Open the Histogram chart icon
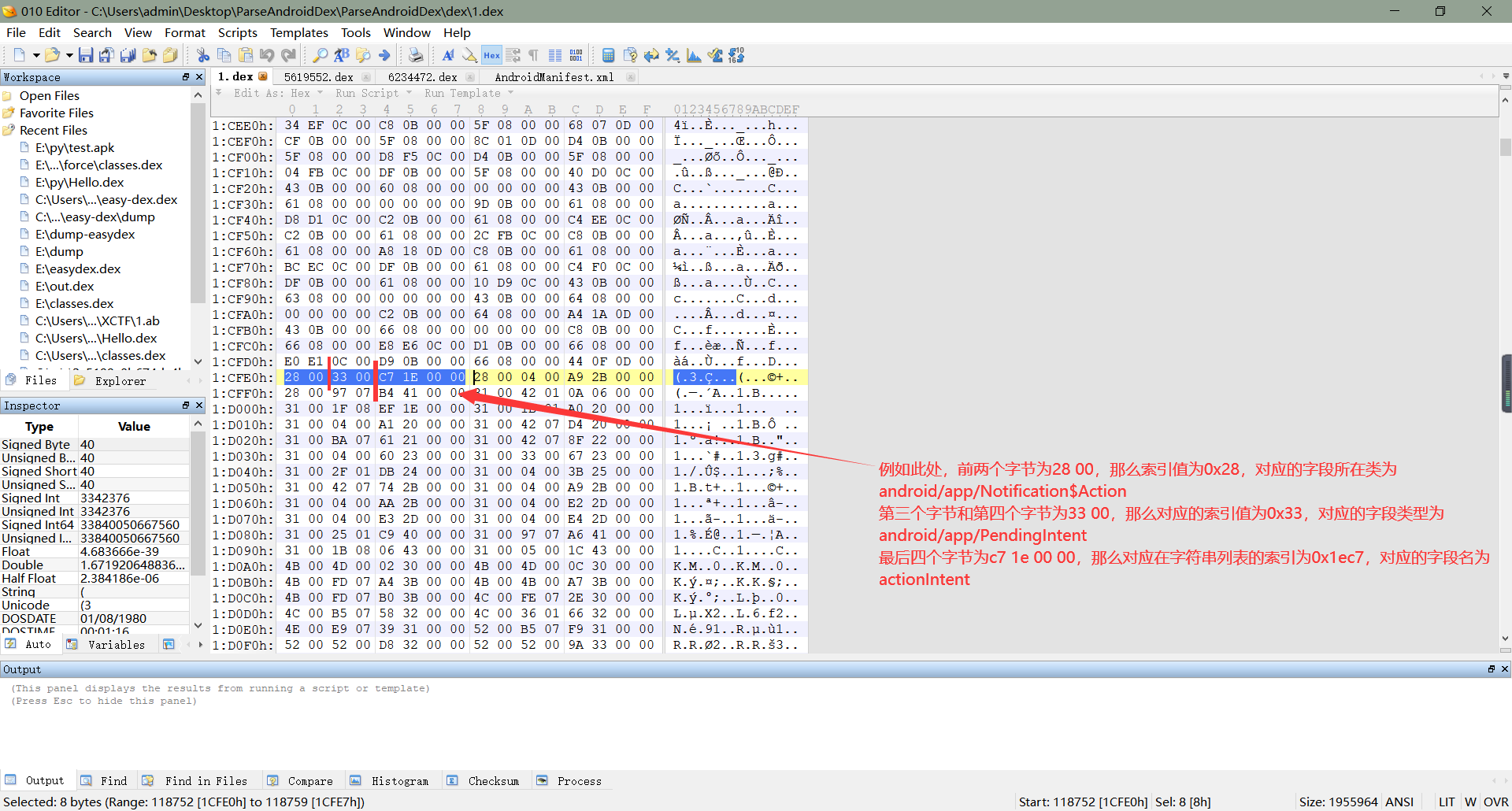The image size is (1512, 811). [x=694, y=55]
